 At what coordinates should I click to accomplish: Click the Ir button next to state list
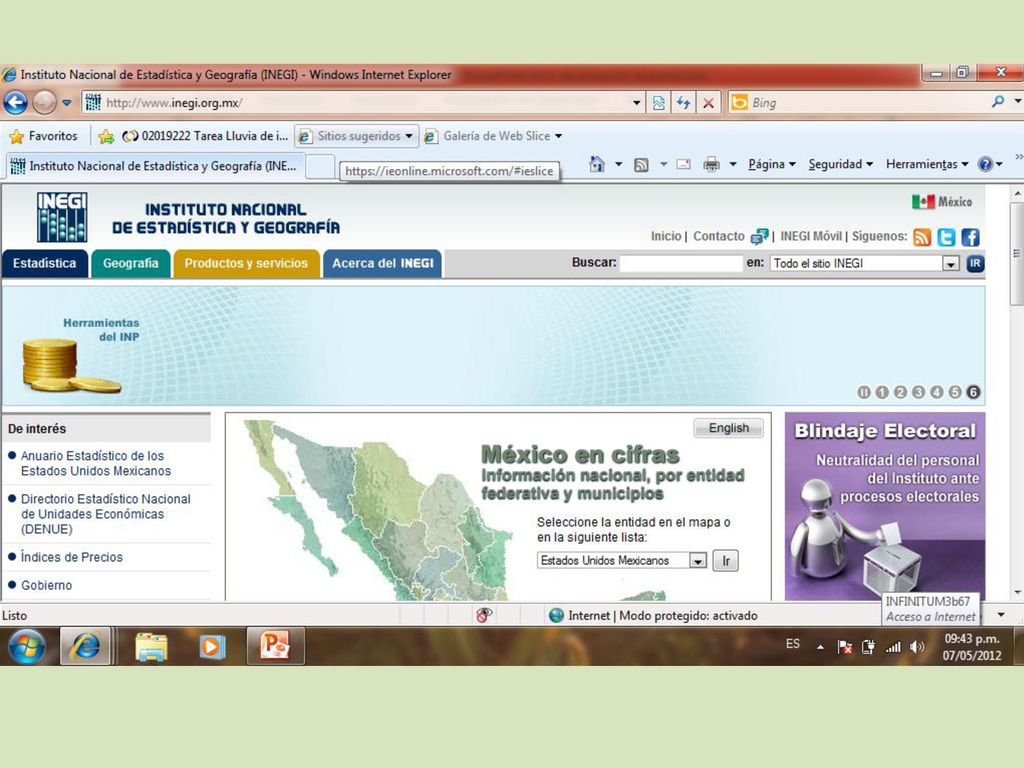coord(726,561)
